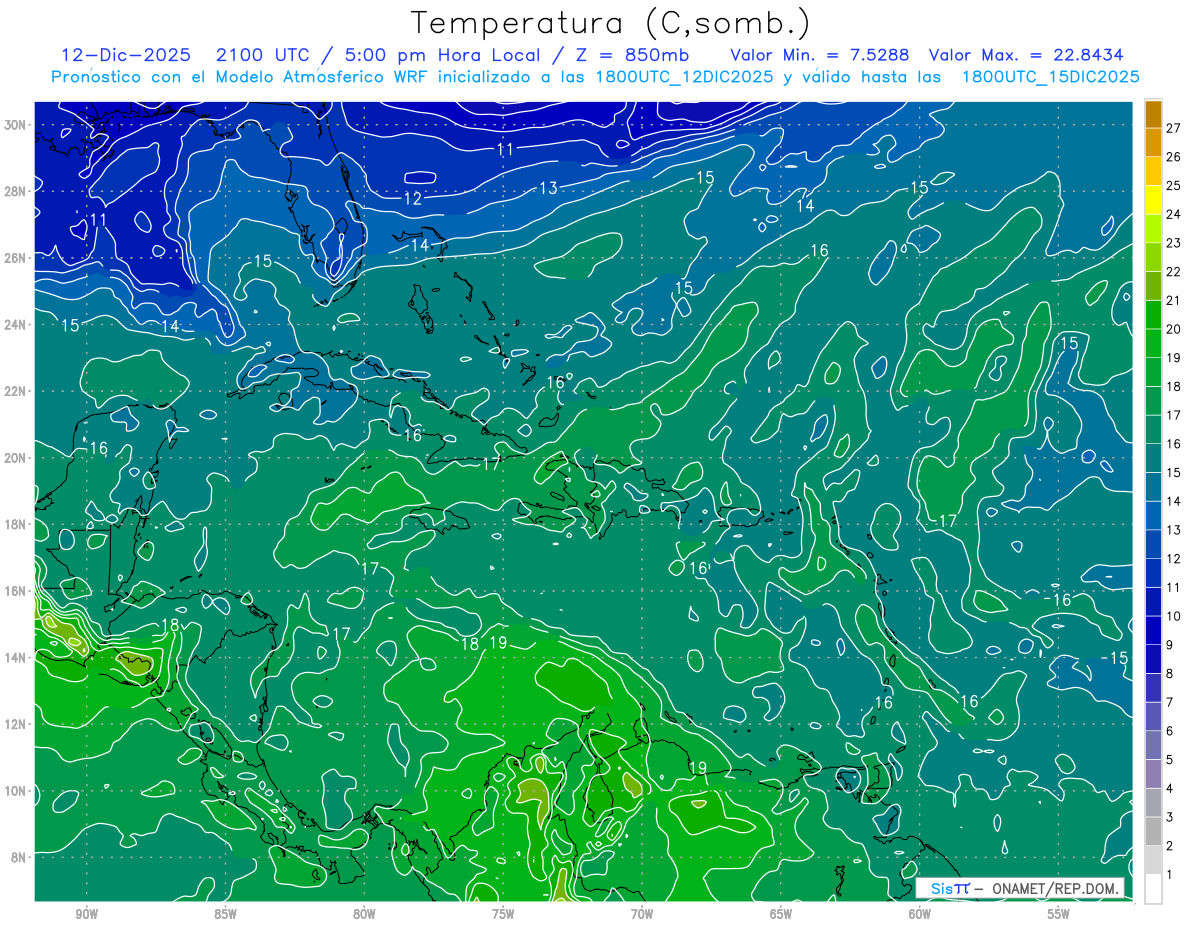Click 'Valor Min. = 7.5288' text

tap(820, 55)
